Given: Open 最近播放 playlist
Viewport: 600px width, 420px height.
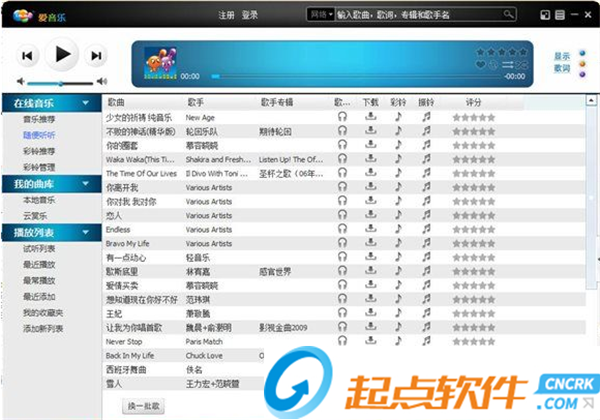Looking at the screenshot, I should click(x=39, y=264).
